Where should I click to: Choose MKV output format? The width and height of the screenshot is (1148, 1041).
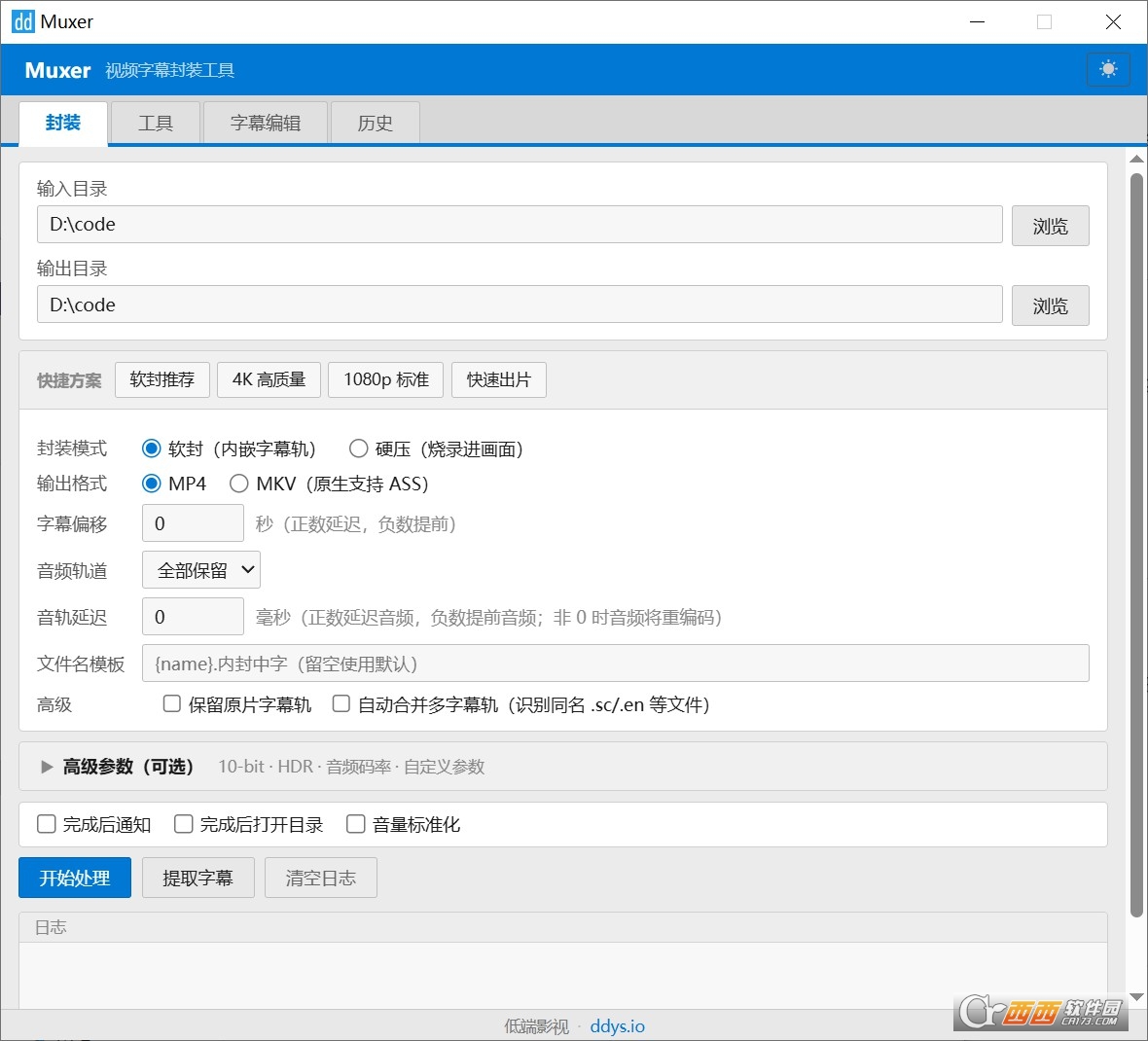(239, 484)
